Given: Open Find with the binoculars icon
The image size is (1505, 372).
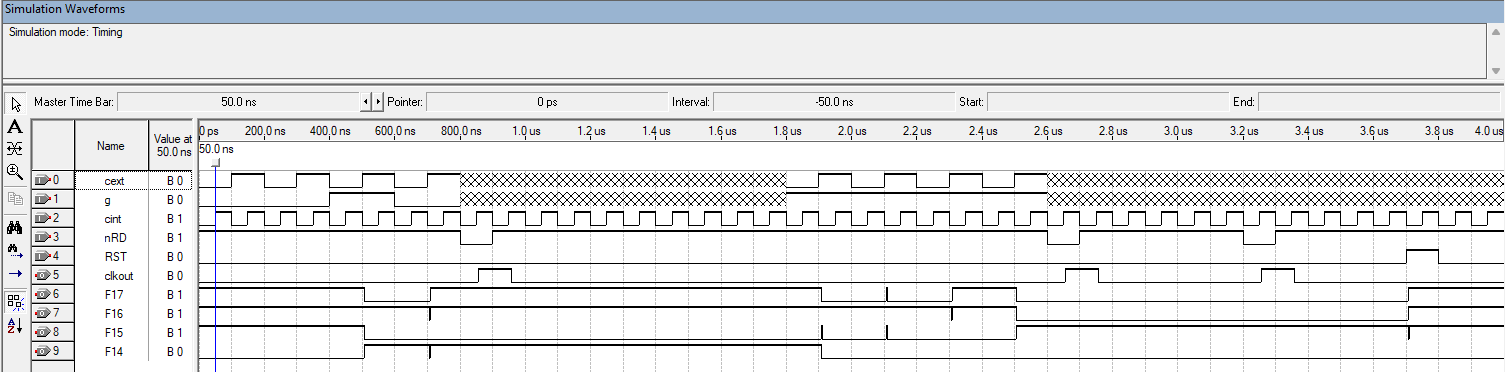Looking at the screenshot, I should pos(15,227).
